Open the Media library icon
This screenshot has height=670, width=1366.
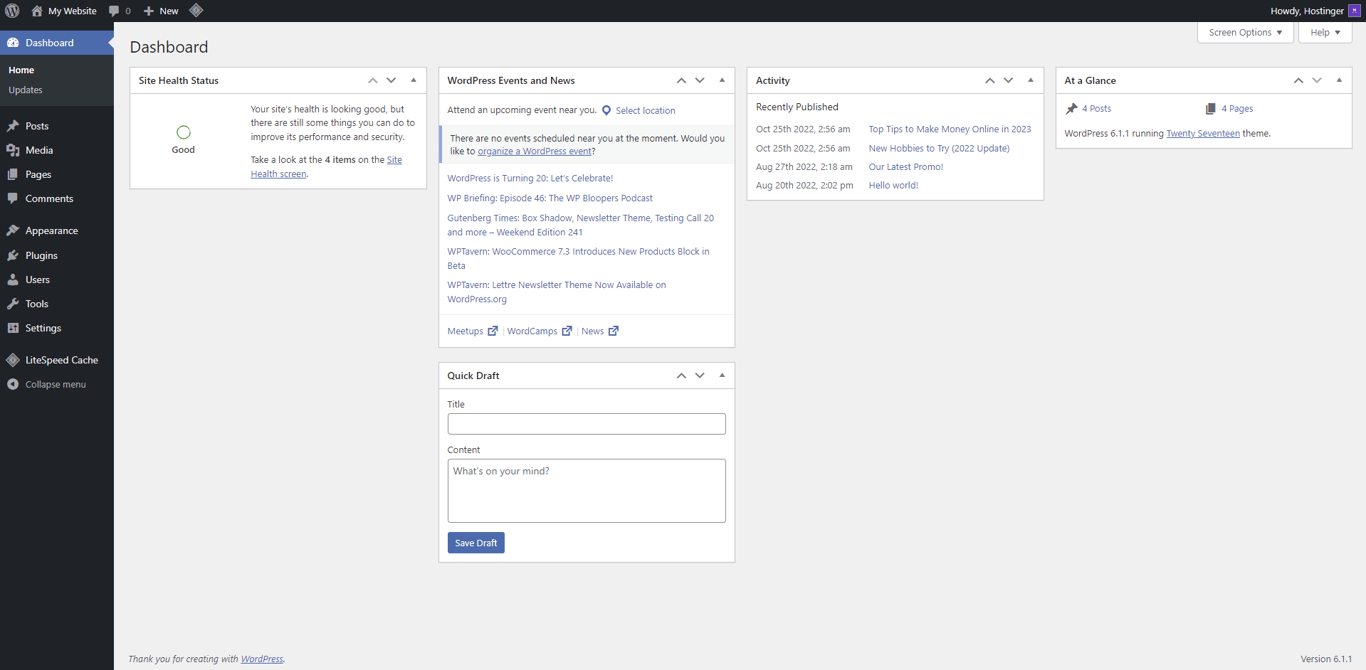(13, 150)
